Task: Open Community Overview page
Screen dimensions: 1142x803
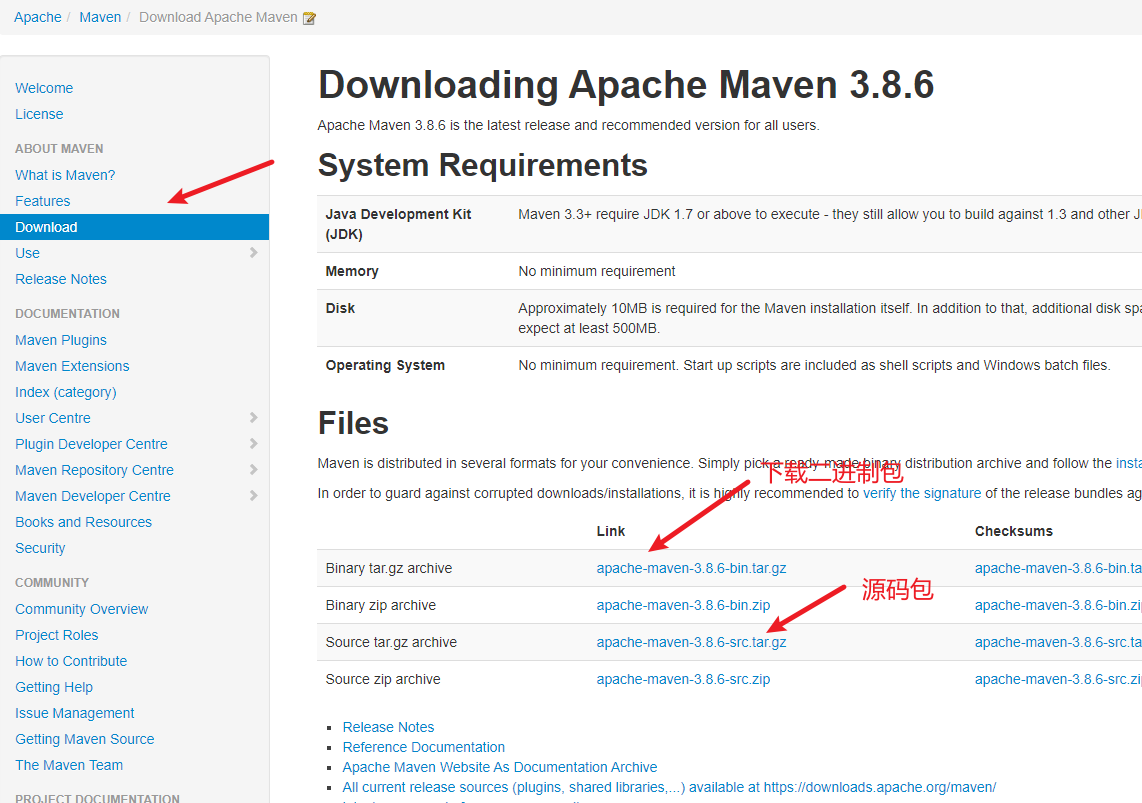Action: tap(82, 609)
